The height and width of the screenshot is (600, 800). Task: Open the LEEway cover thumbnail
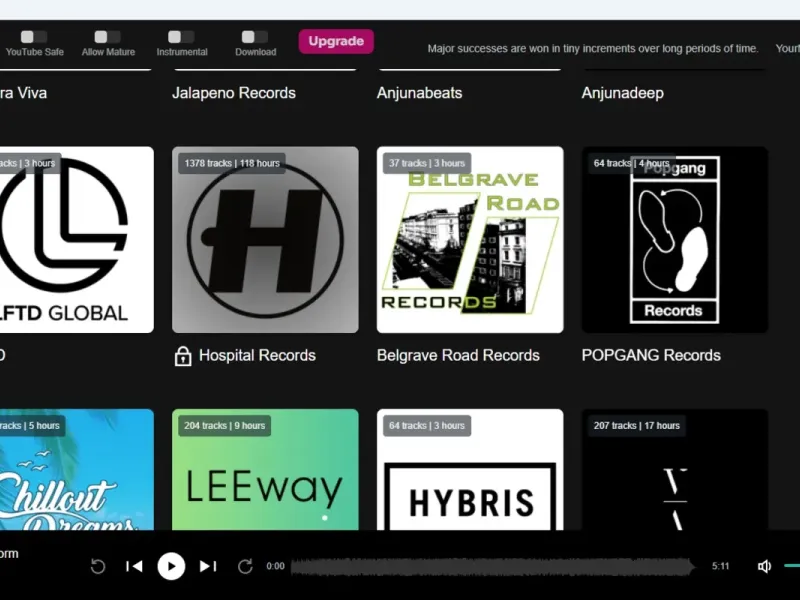[265, 469]
